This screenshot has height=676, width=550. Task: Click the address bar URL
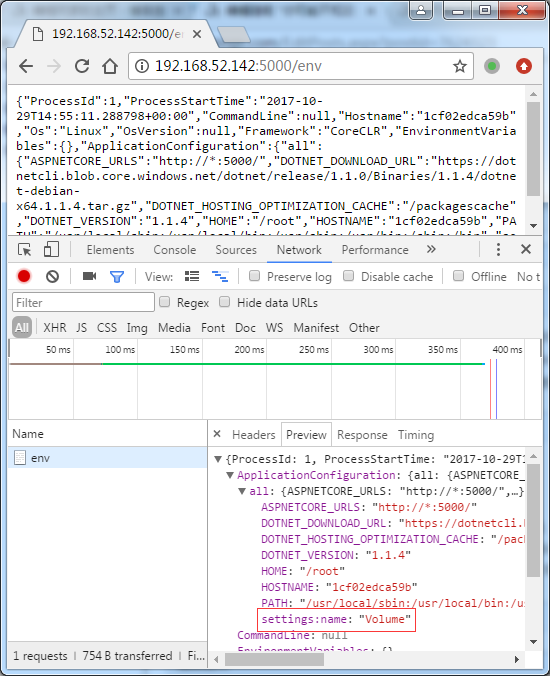click(x=238, y=66)
